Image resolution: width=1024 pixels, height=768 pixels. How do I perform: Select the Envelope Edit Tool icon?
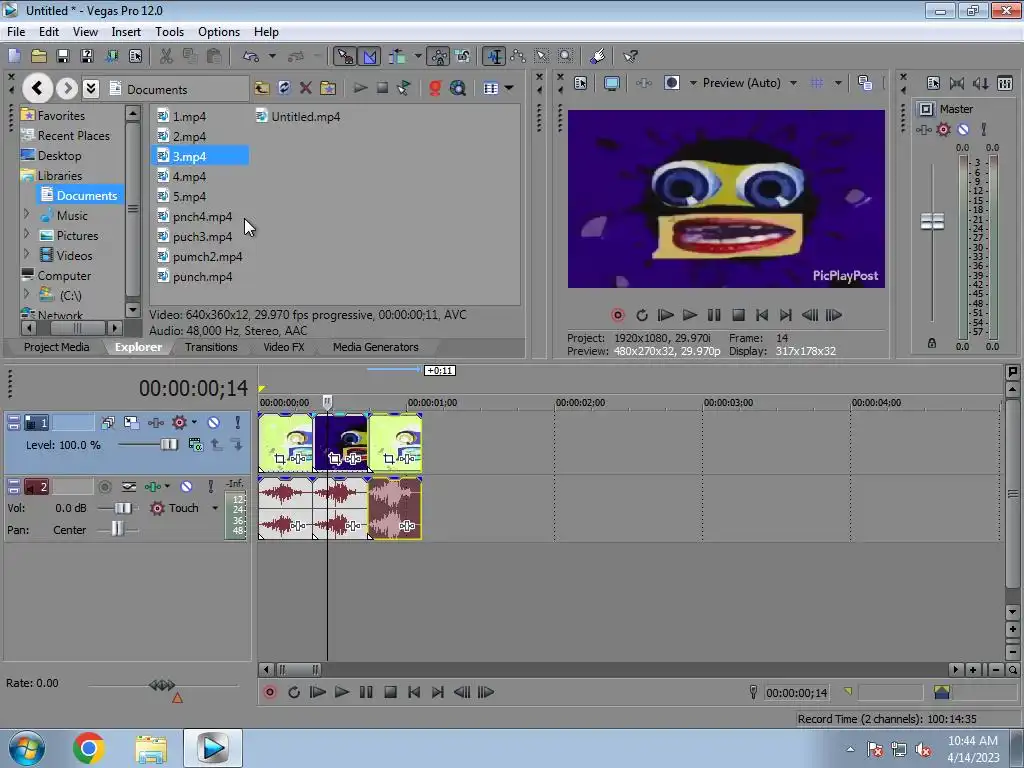518,56
